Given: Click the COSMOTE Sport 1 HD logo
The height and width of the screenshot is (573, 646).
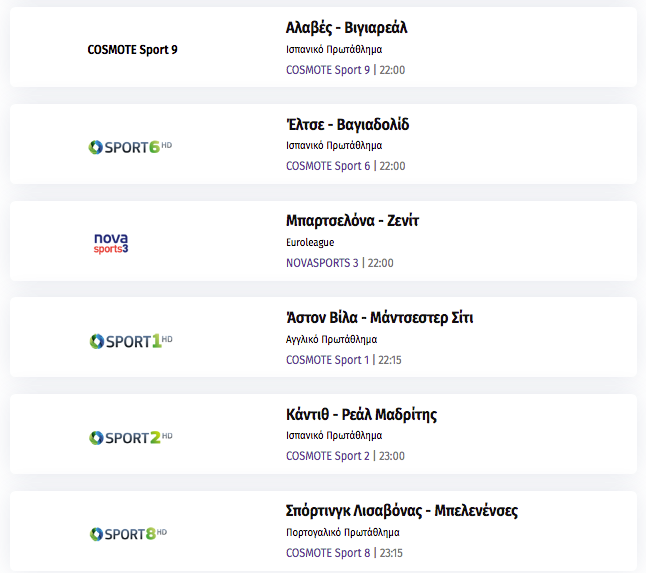Looking at the screenshot, I should pos(131,341).
